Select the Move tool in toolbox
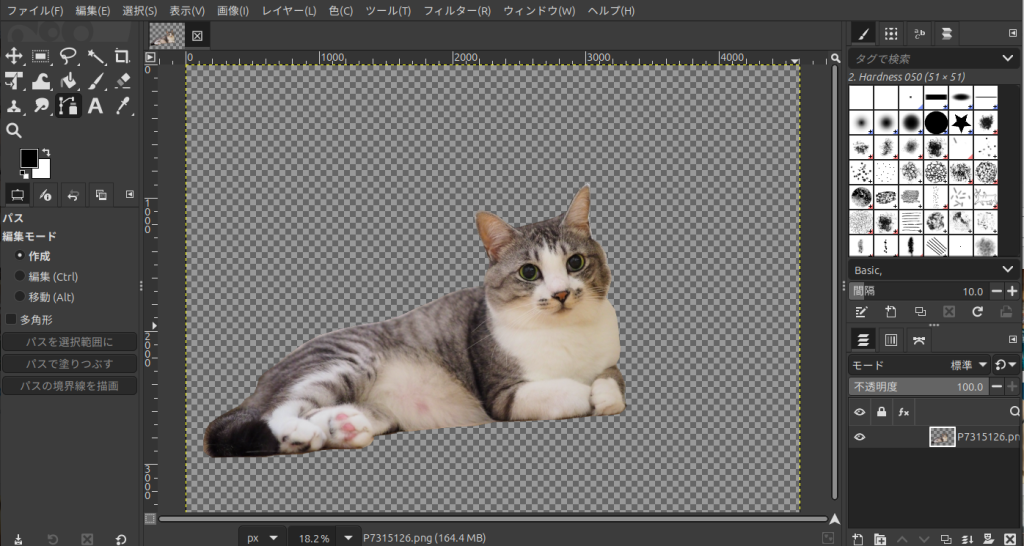 14,56
